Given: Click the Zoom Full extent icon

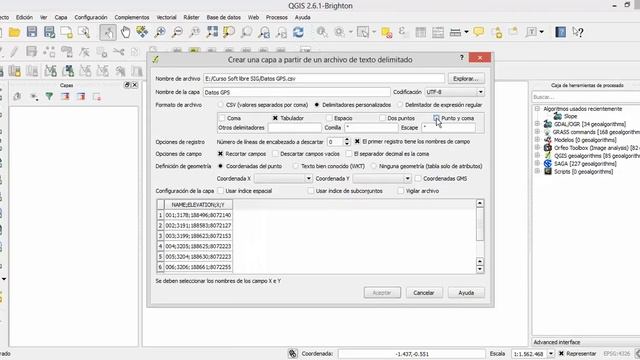Looking at the screenshot, I should 212,32.
